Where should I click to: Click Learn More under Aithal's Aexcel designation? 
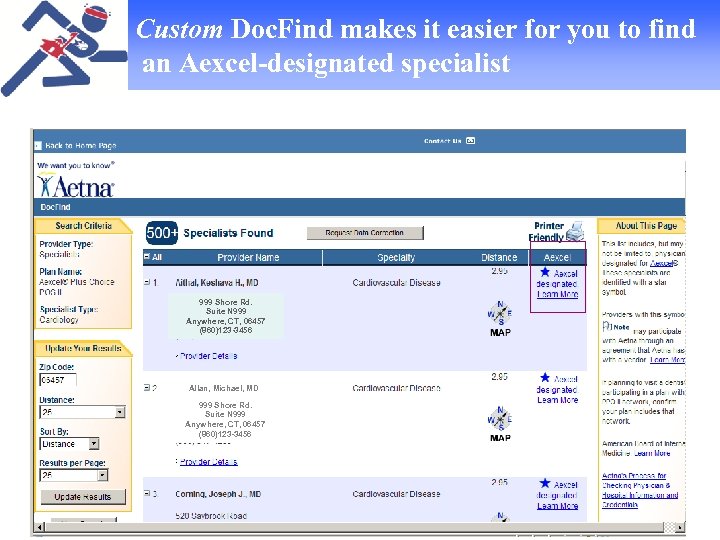[557, 294]
